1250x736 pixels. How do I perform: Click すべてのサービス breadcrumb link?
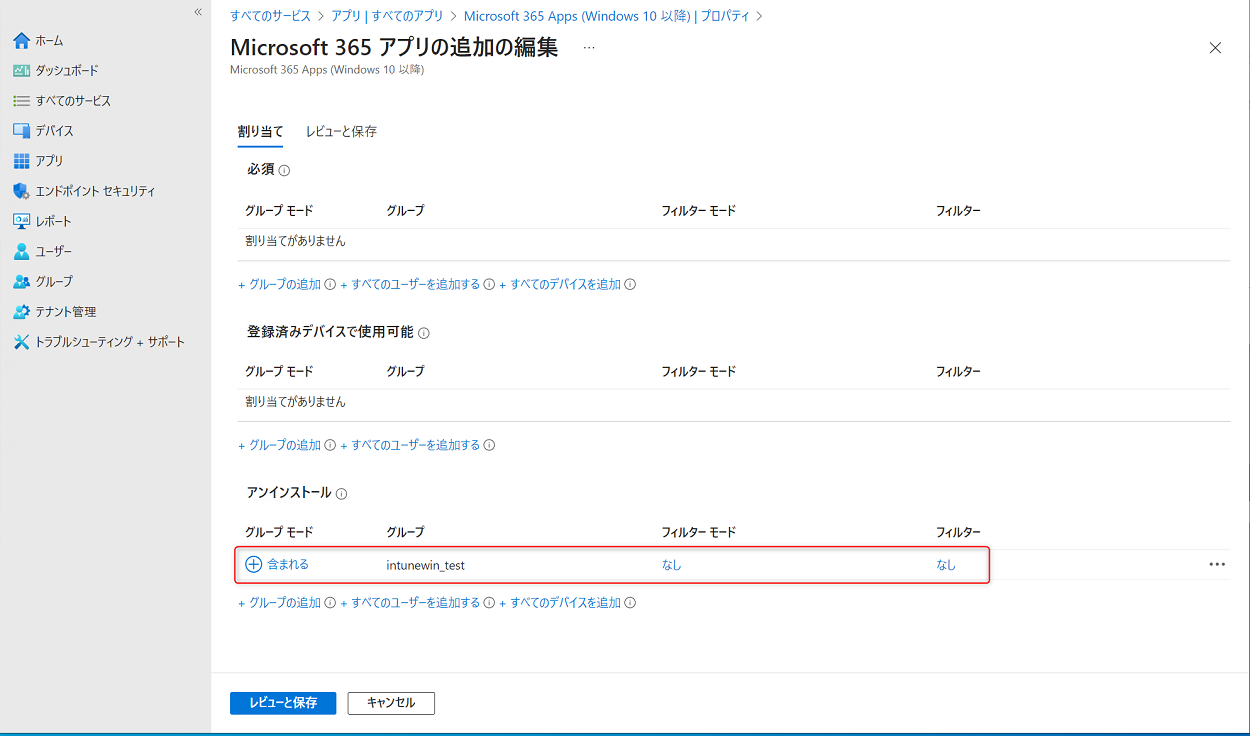coord(270,16)
